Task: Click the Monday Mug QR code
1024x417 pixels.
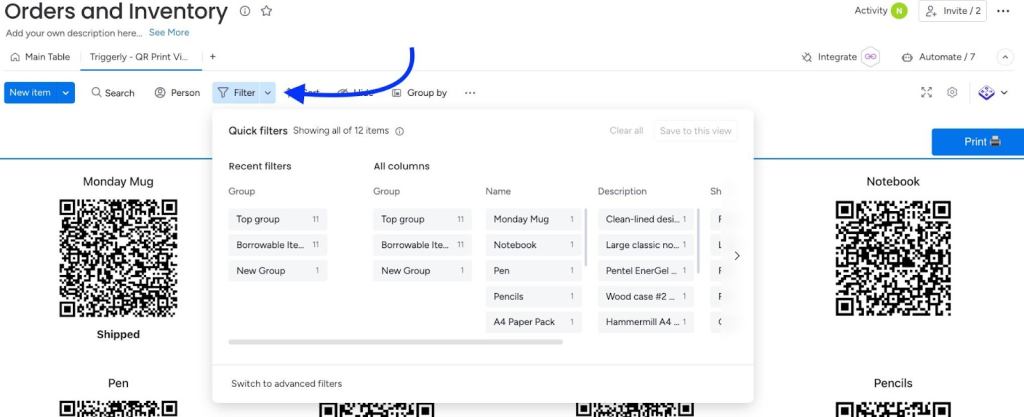Action: click(118, 258)
